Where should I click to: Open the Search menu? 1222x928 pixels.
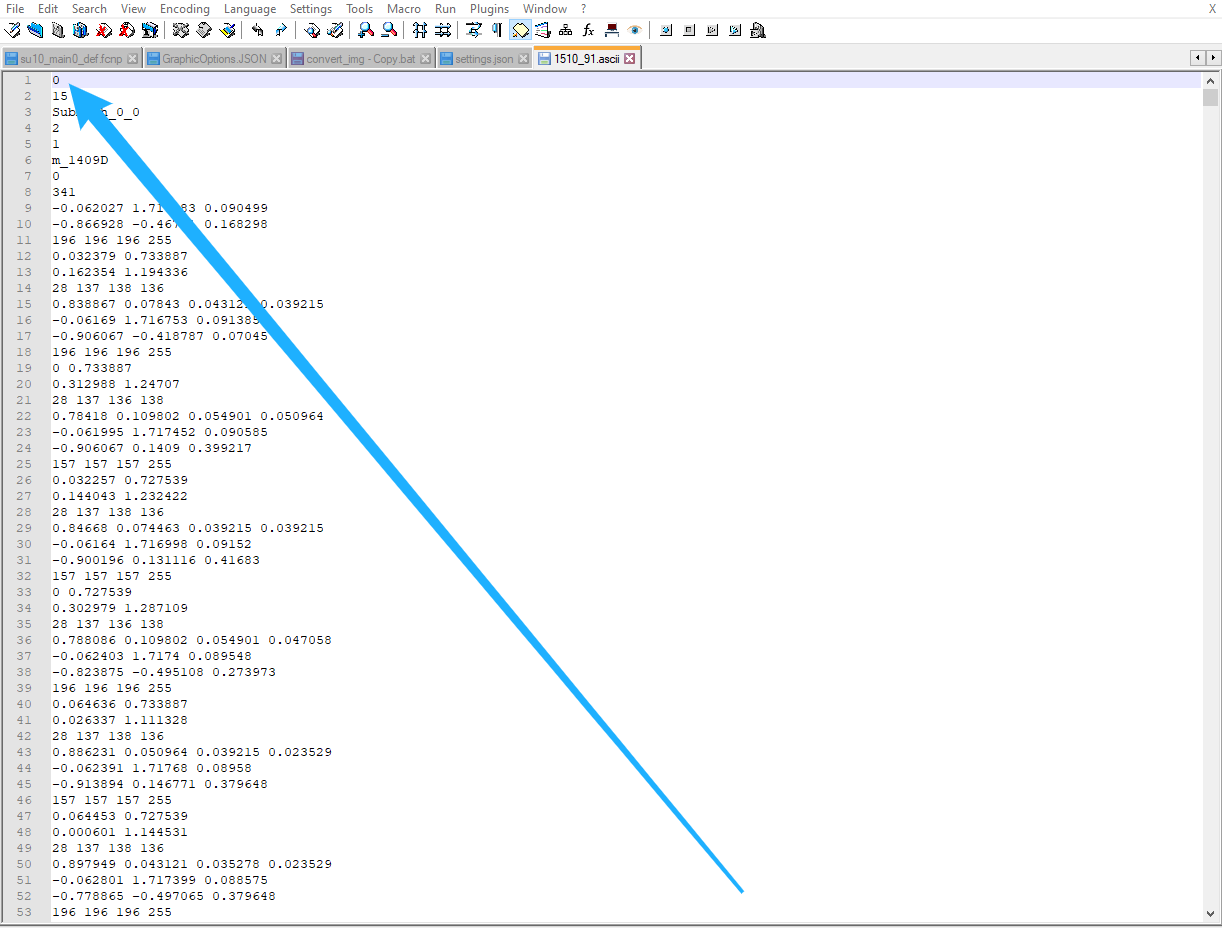(89, 9)
